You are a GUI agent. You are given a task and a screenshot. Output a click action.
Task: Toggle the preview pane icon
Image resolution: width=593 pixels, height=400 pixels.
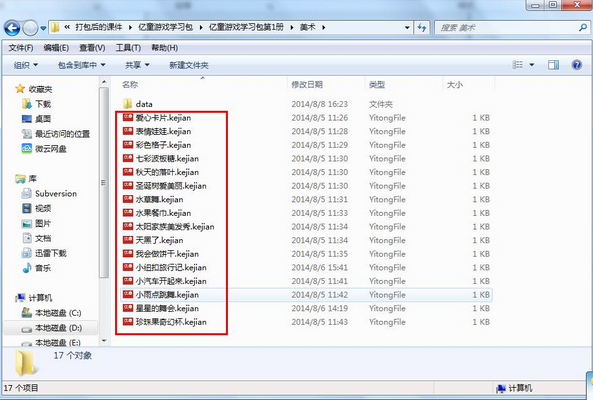tap(553, 65)
